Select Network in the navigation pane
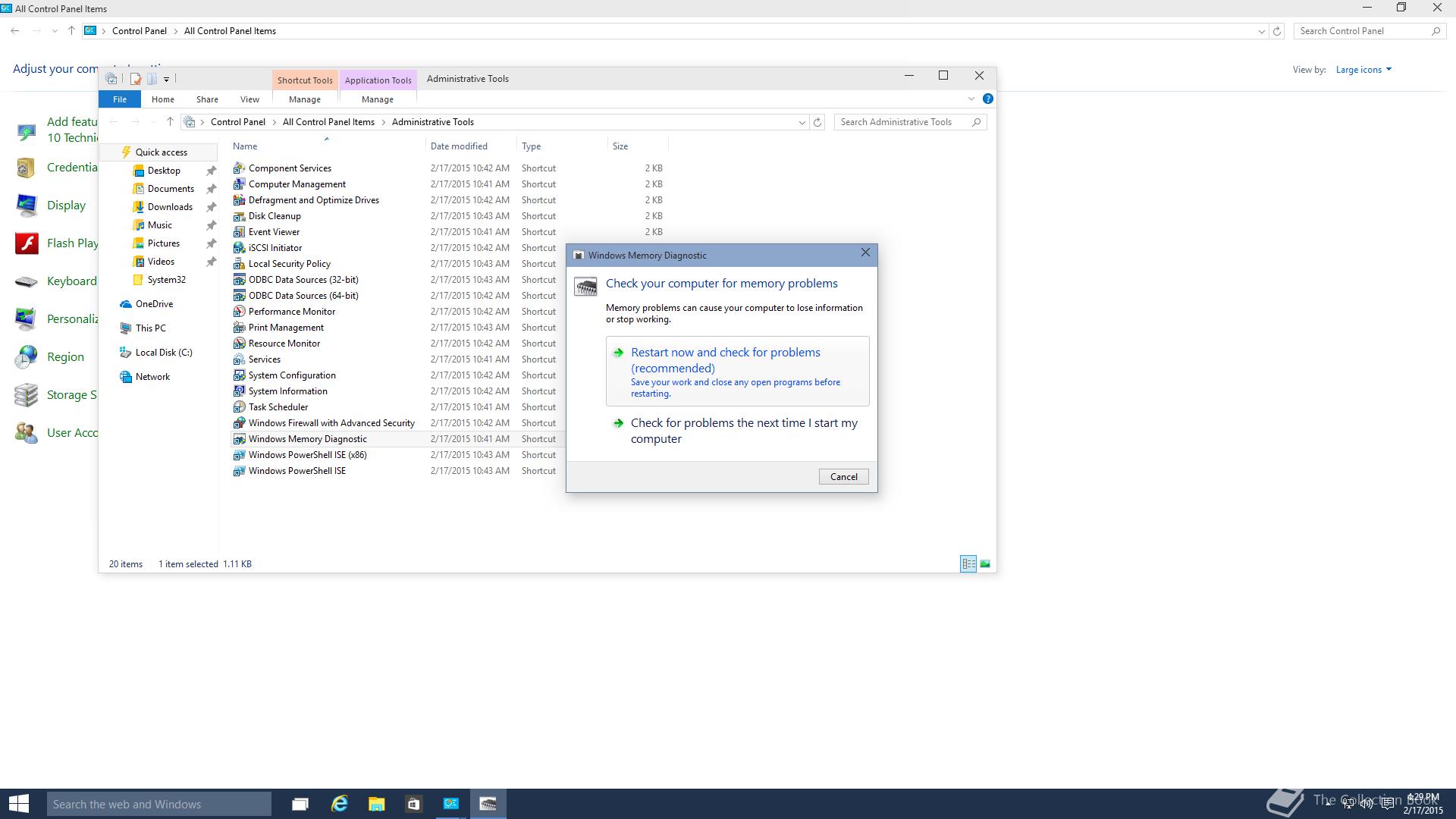Viewport: 1456px width, 819px height. [152, 377]
